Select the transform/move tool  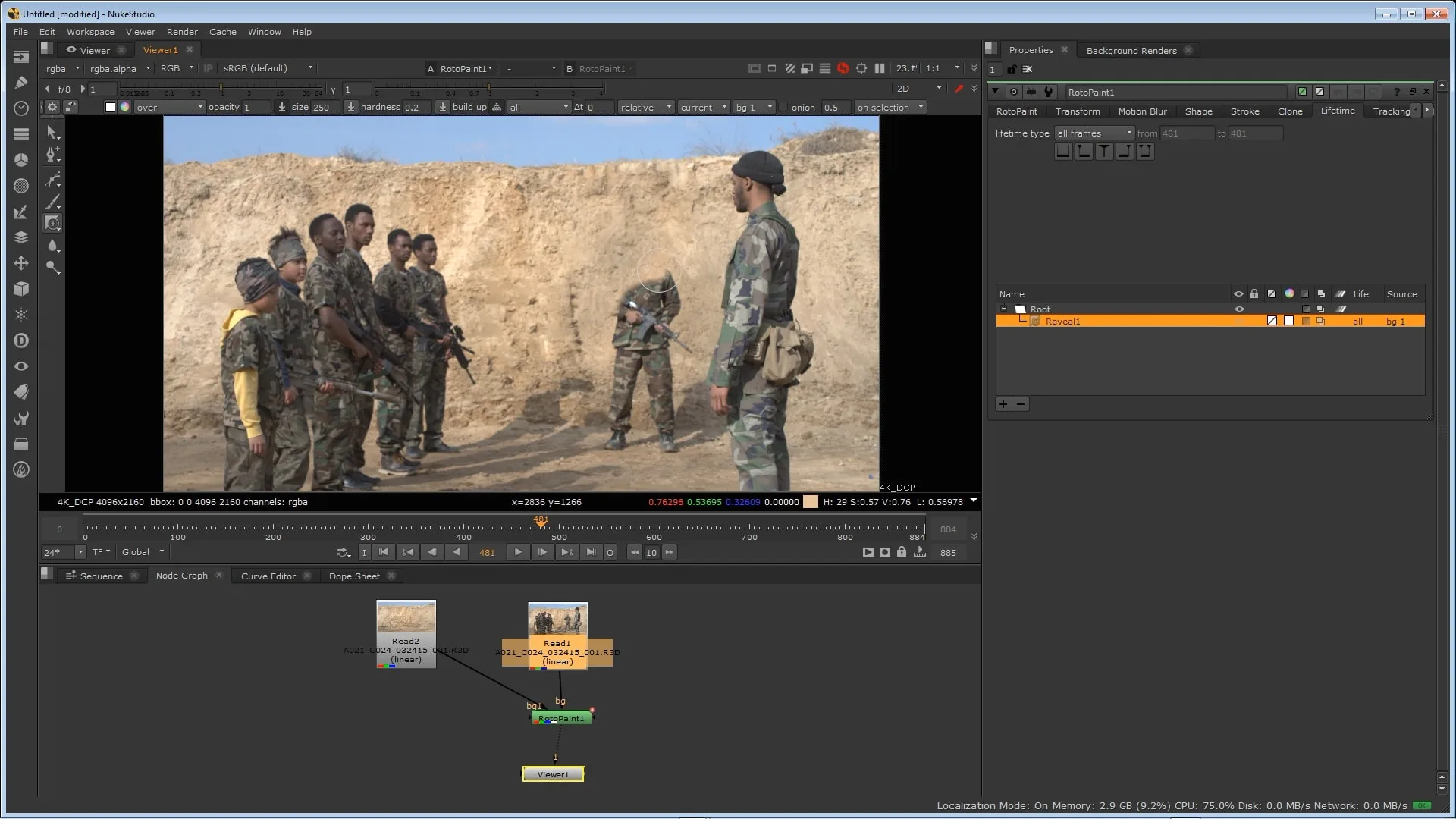click(x=21, y=263)
